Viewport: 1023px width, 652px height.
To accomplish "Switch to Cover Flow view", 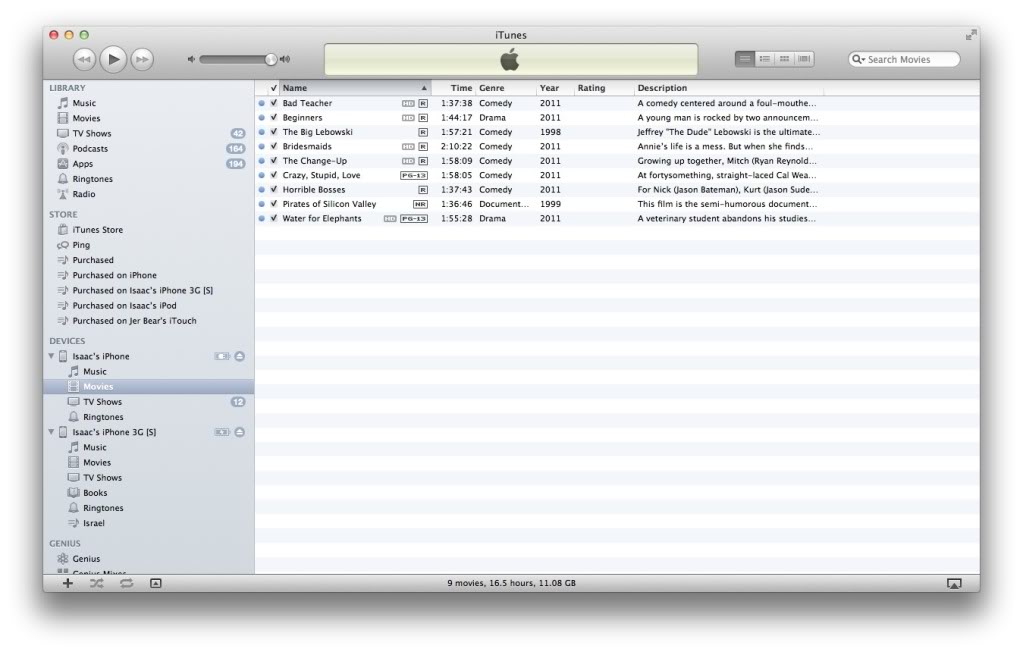I will pyautogui.click(x=804, y=59).
